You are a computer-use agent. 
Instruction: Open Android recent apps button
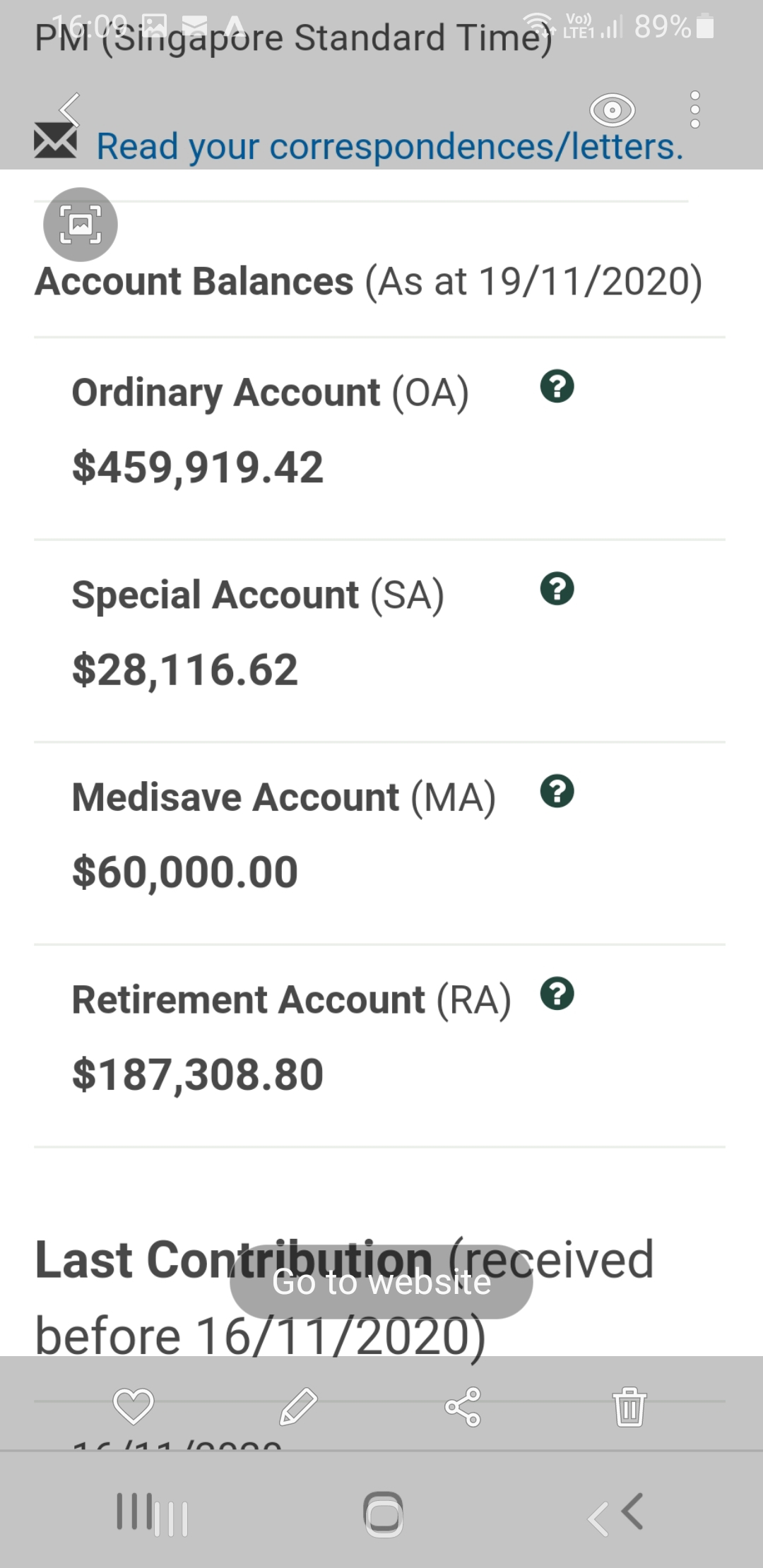(152, 1515)
